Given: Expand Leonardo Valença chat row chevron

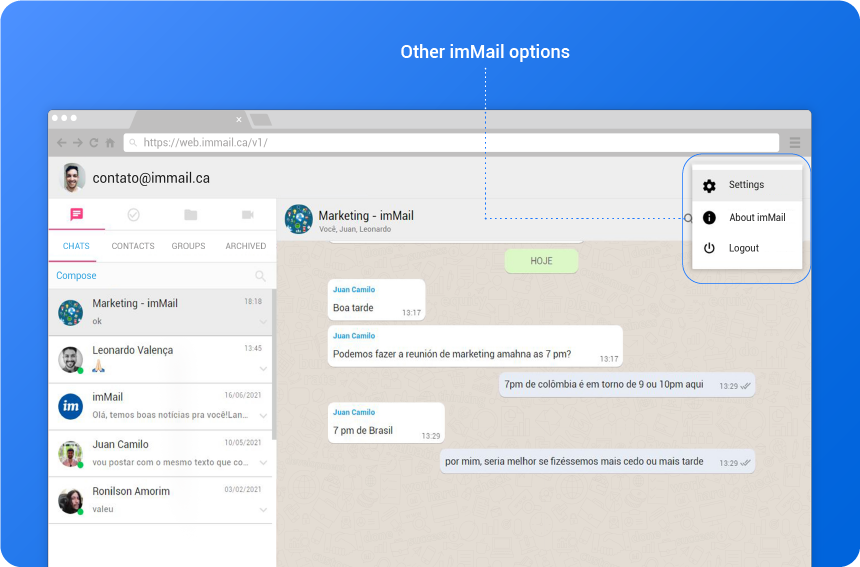Looking at the screenshot, I should click(263, 369).
